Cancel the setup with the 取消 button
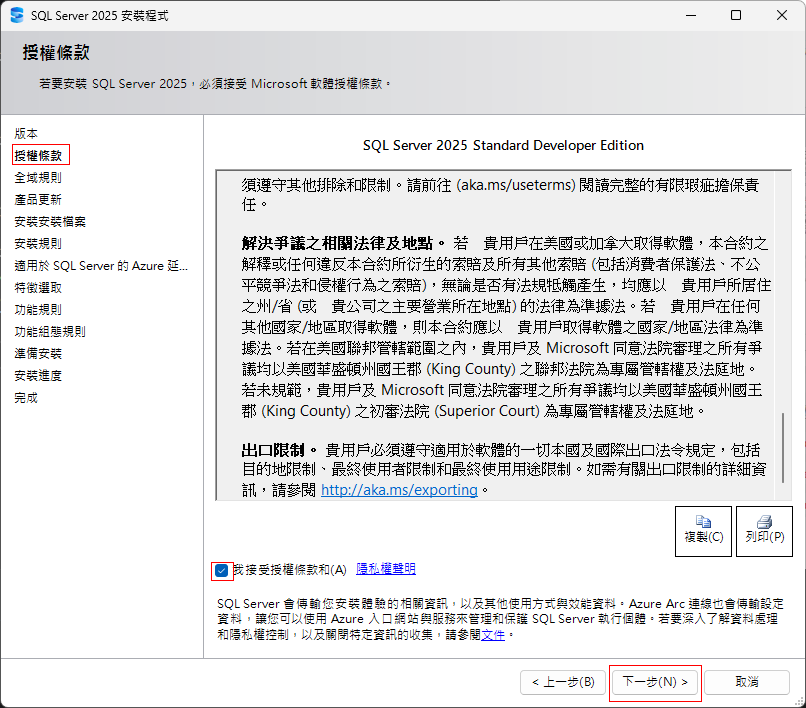 [x=747, y=682]
